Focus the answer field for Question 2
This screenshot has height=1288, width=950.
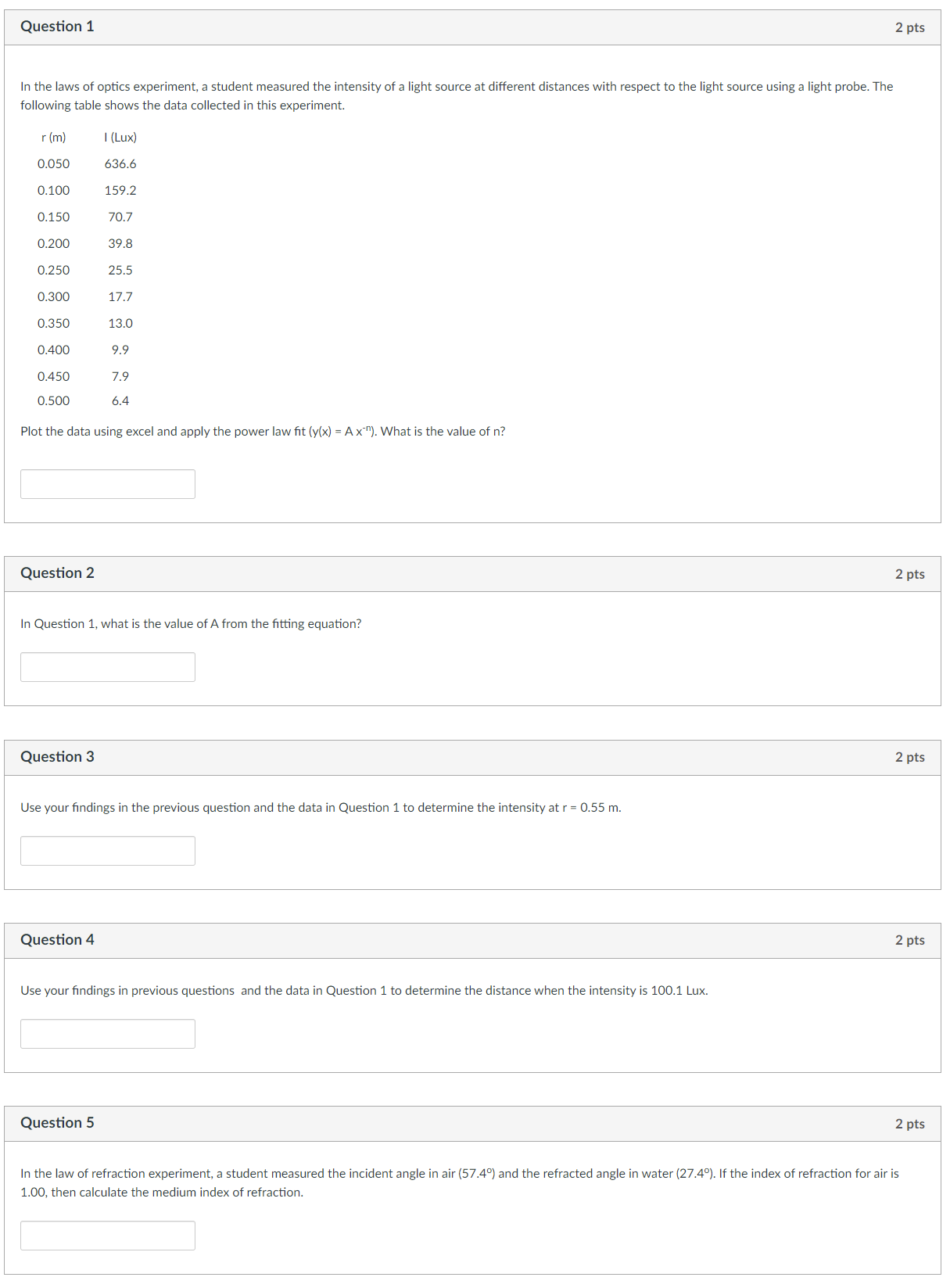[108, 667]
